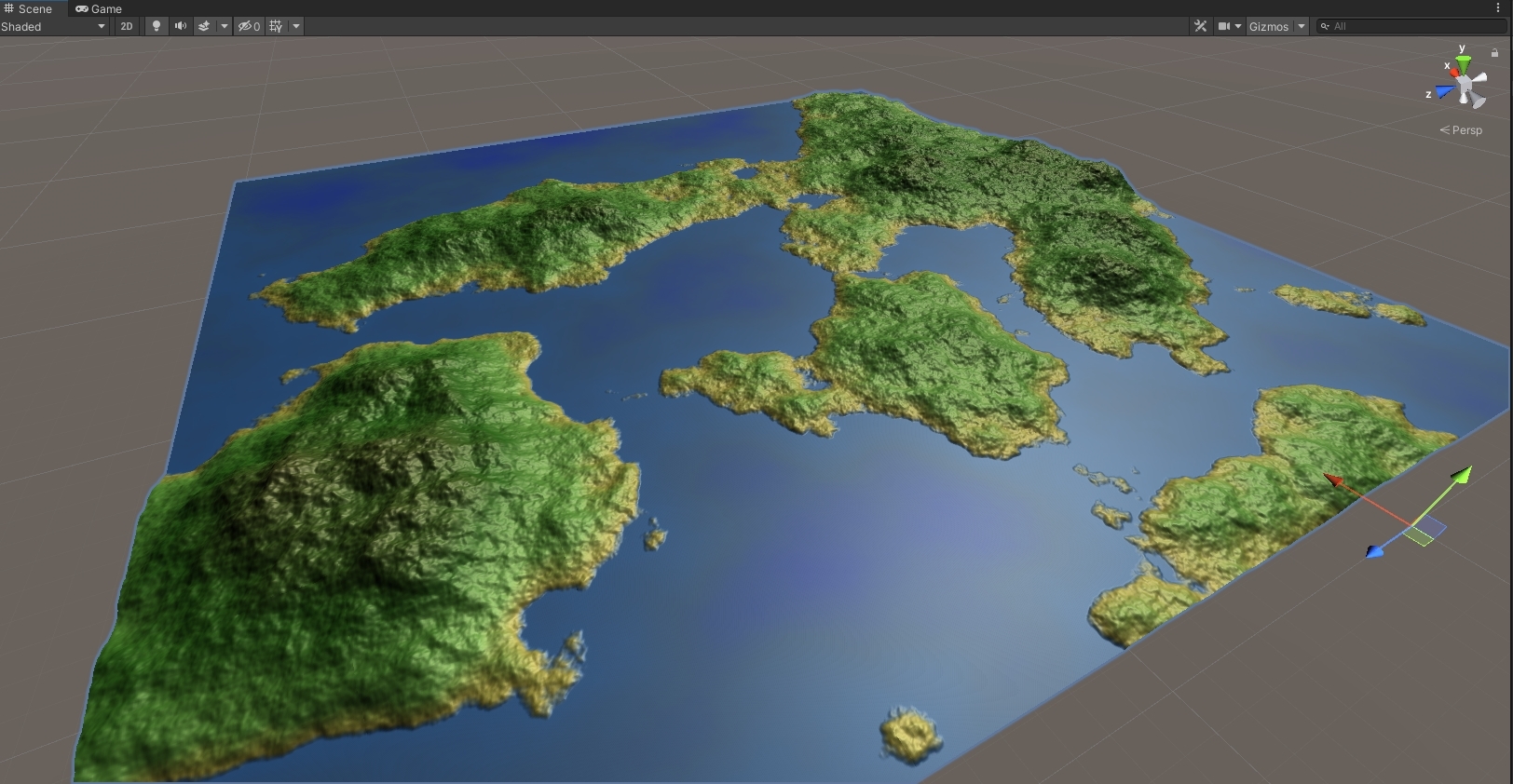Open the Shaded draw mode dropdown
The width and height of the screenshot is (1513, 784).
[54, 26]
